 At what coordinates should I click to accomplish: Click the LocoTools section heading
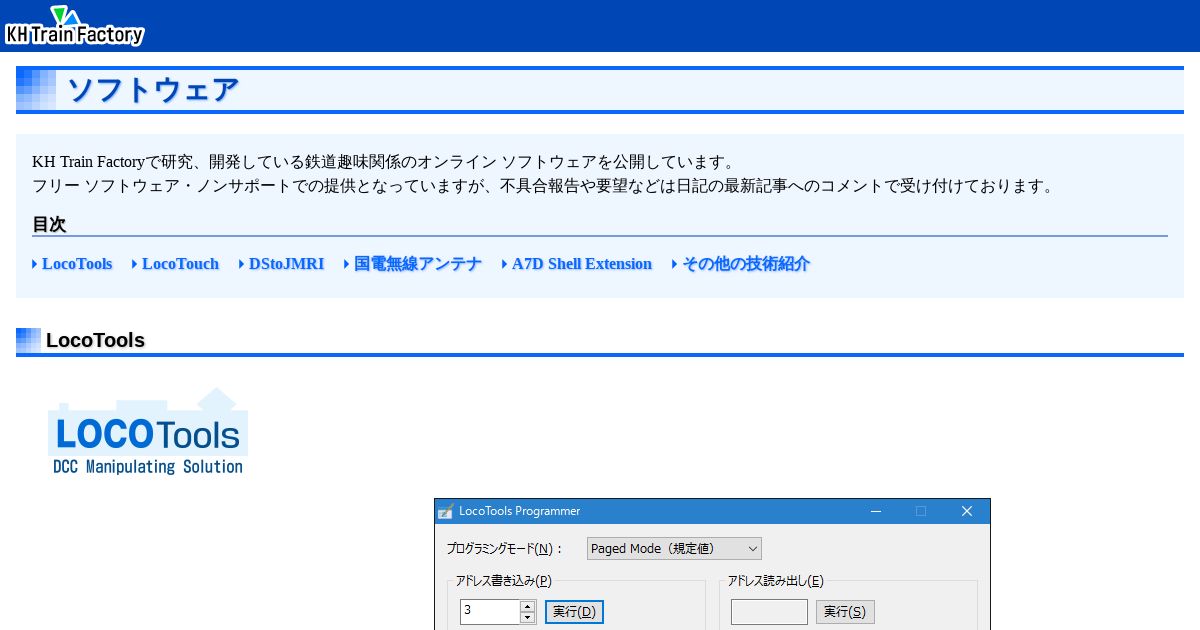tap(95, 340)
